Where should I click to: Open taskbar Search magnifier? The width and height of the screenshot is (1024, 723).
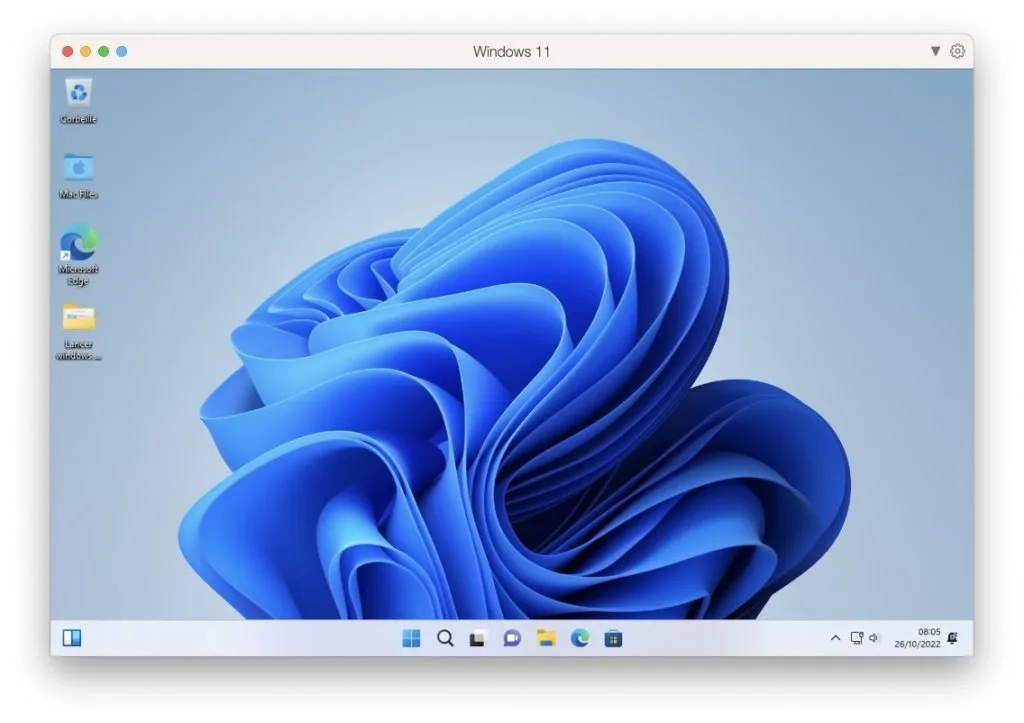(445, 638)
